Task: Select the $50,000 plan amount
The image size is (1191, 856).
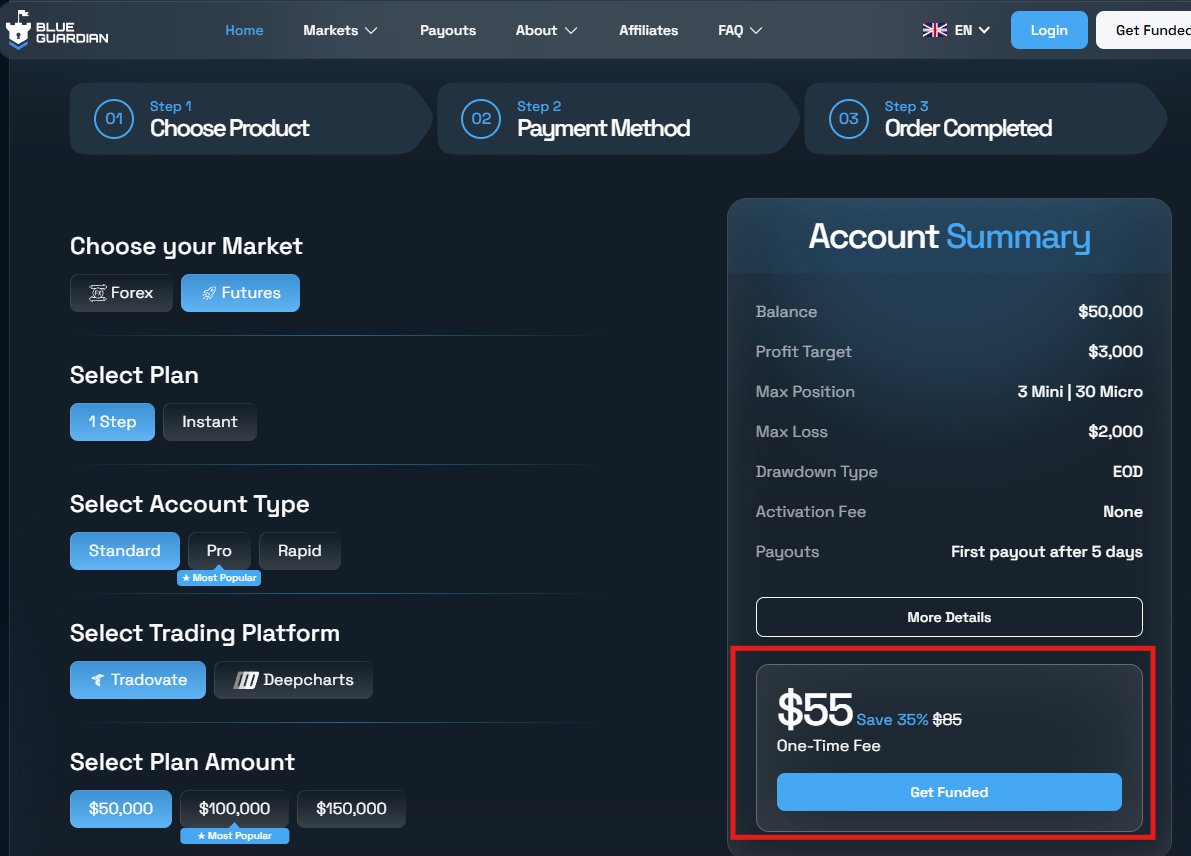Action: tap(121, 809)
